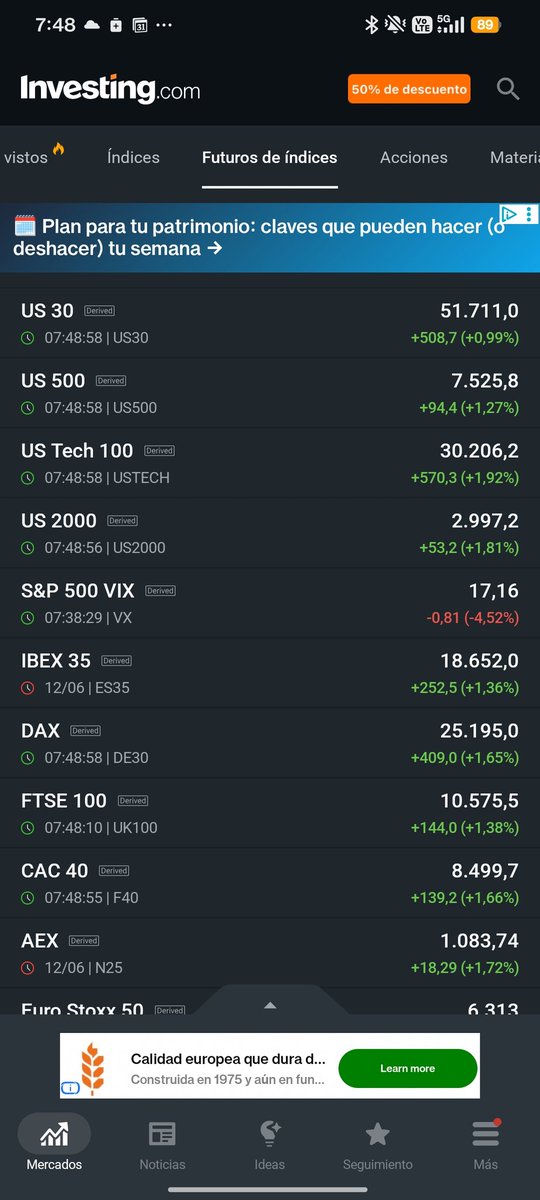Open the IBEX 35 row

point(270,674)
